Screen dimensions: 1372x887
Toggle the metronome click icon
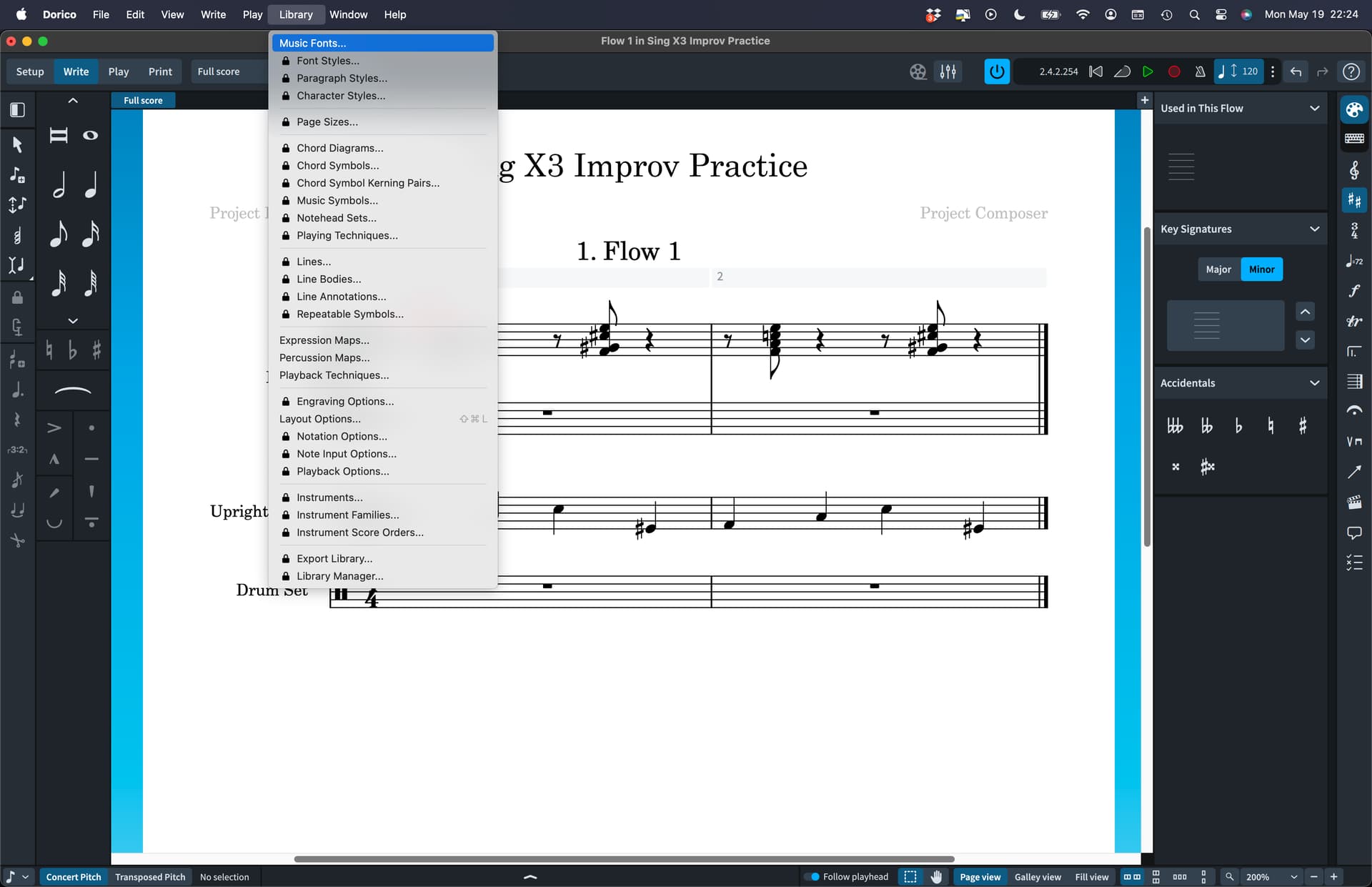pyautogui.click(x=1200, y=71)
